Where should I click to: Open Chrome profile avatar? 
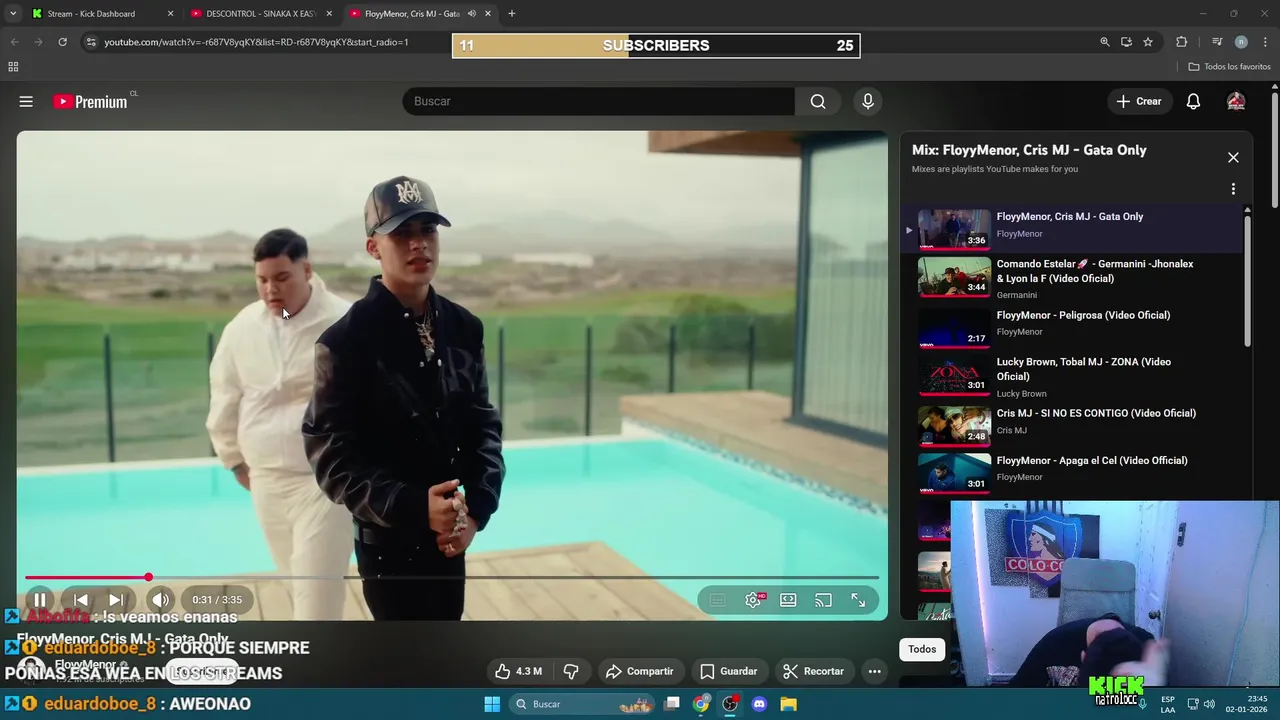click(1241, 42)
